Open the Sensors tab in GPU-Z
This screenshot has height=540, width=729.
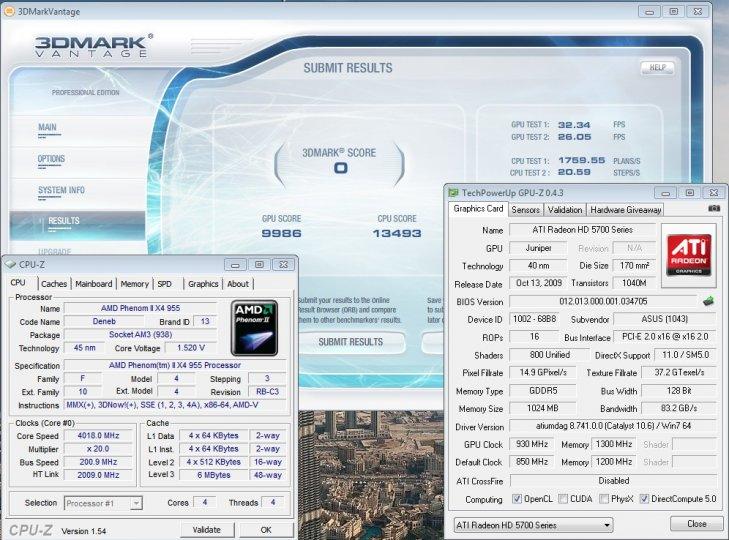526,210
